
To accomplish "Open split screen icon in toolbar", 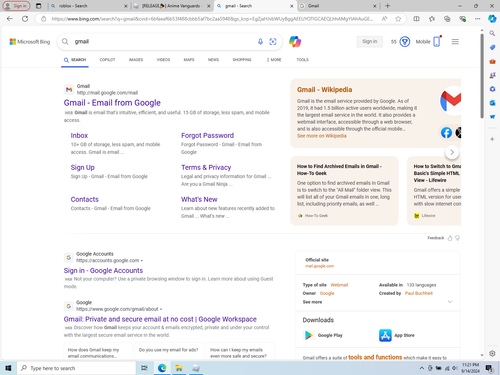I will click(x=416, y=19).
